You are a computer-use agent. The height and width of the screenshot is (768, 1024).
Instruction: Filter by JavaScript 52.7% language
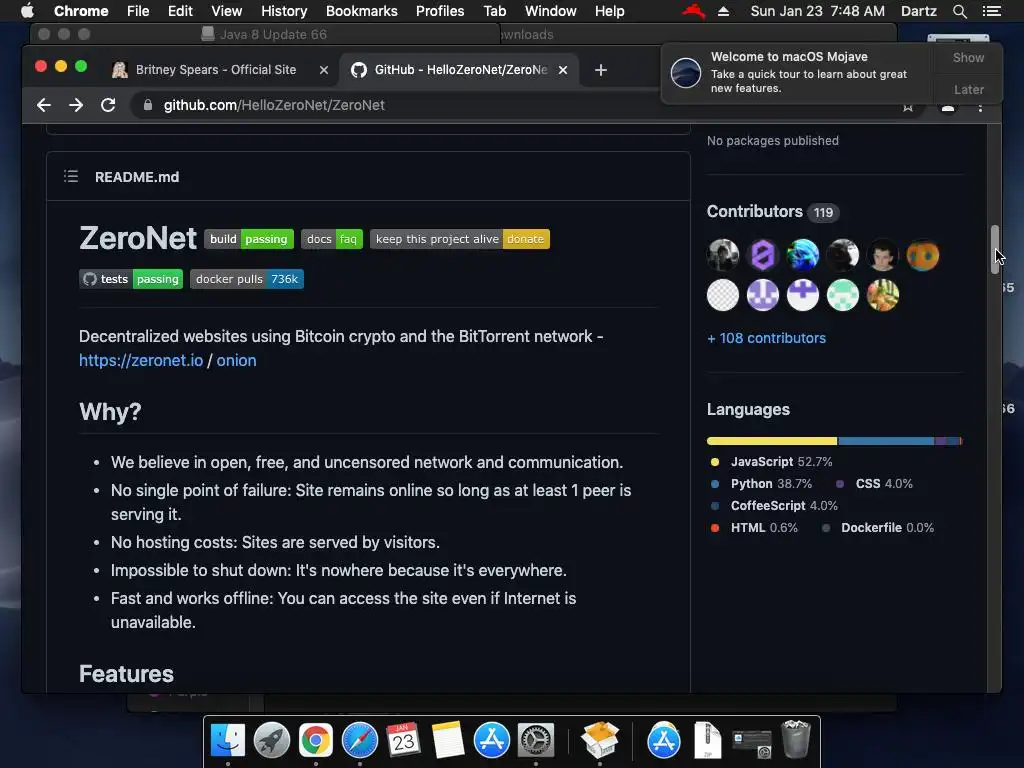771,462
